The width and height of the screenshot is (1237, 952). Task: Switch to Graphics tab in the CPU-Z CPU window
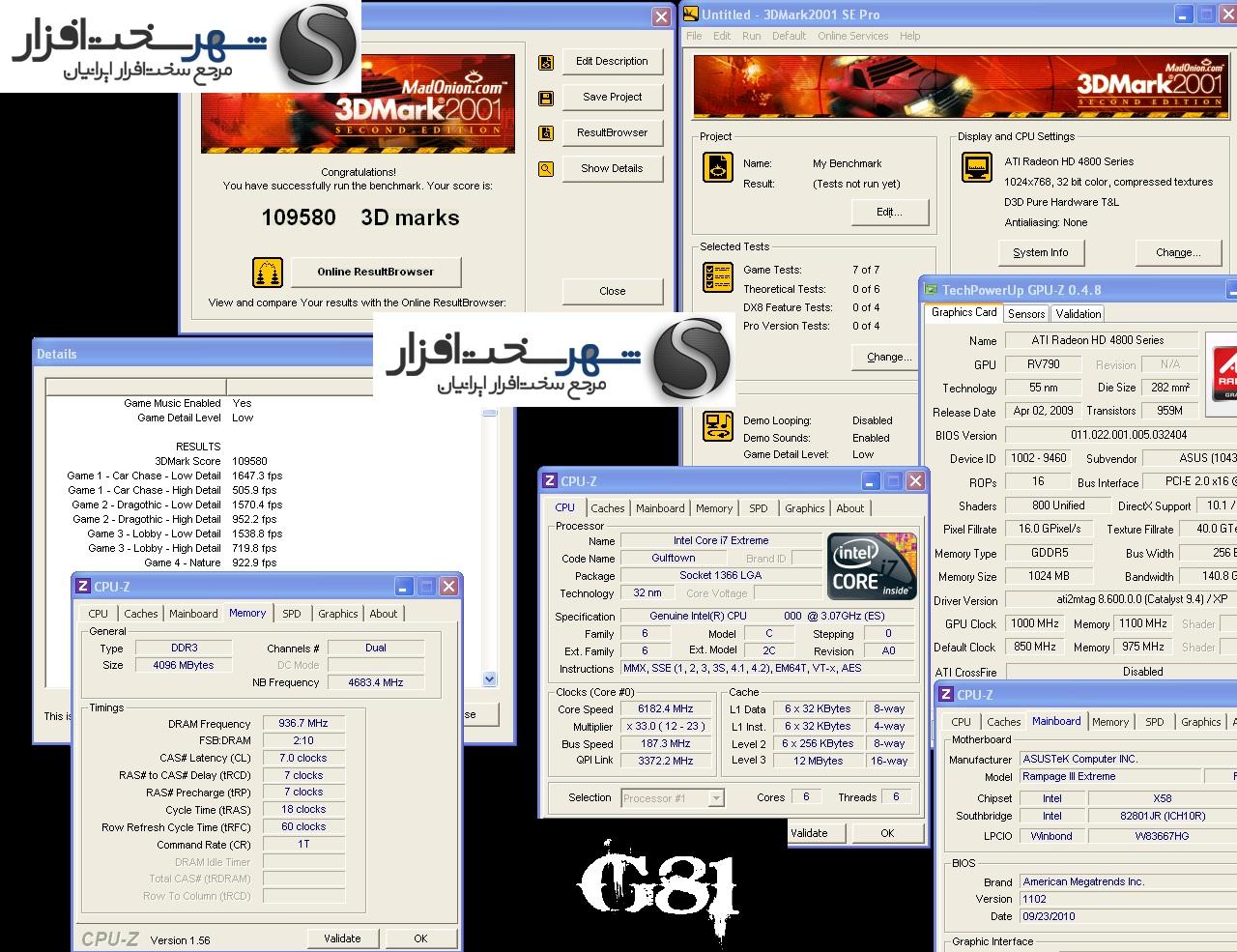pos(805,508)
